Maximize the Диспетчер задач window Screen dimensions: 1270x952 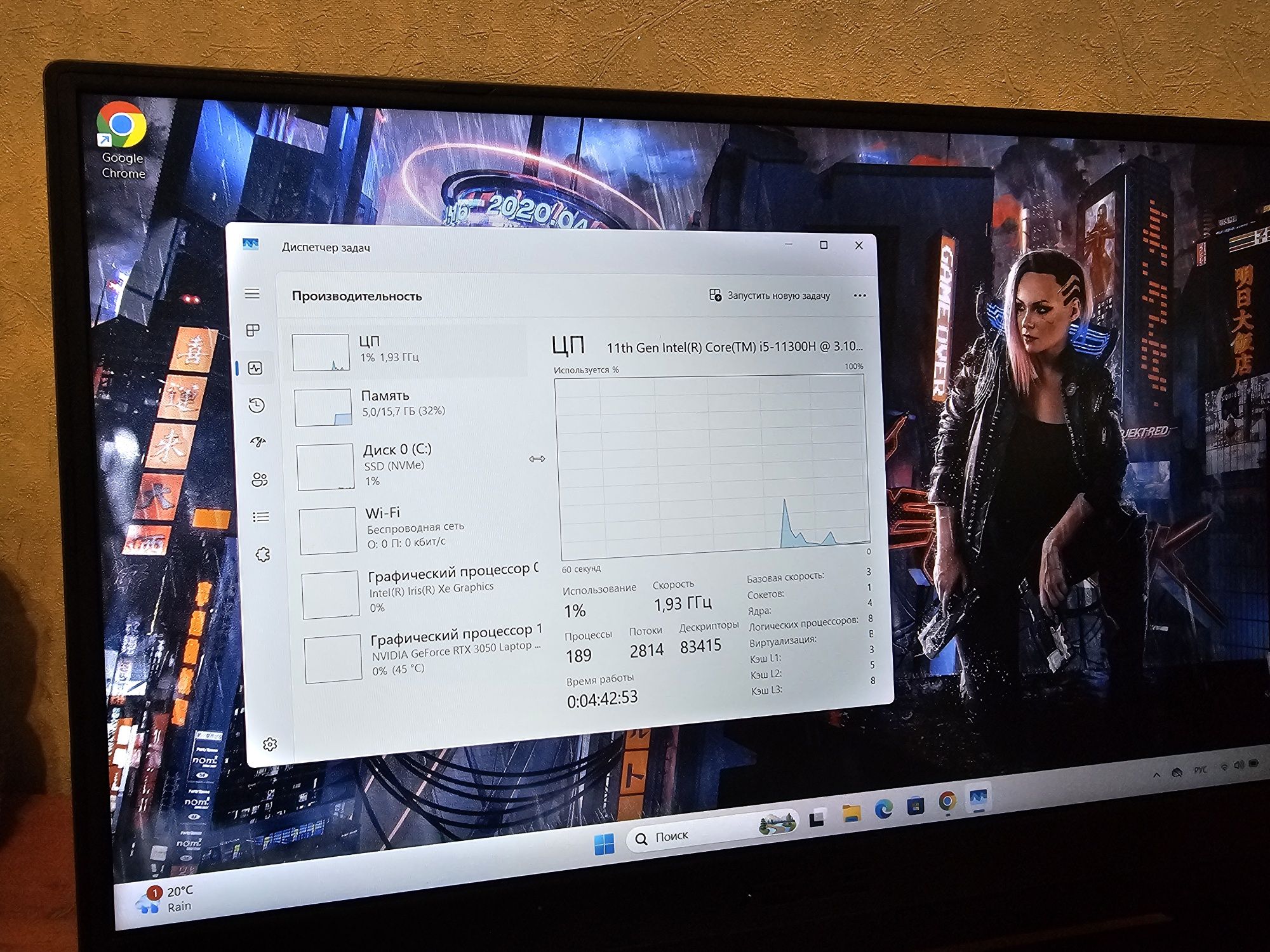pyautogui.click(x=824, y=245)
